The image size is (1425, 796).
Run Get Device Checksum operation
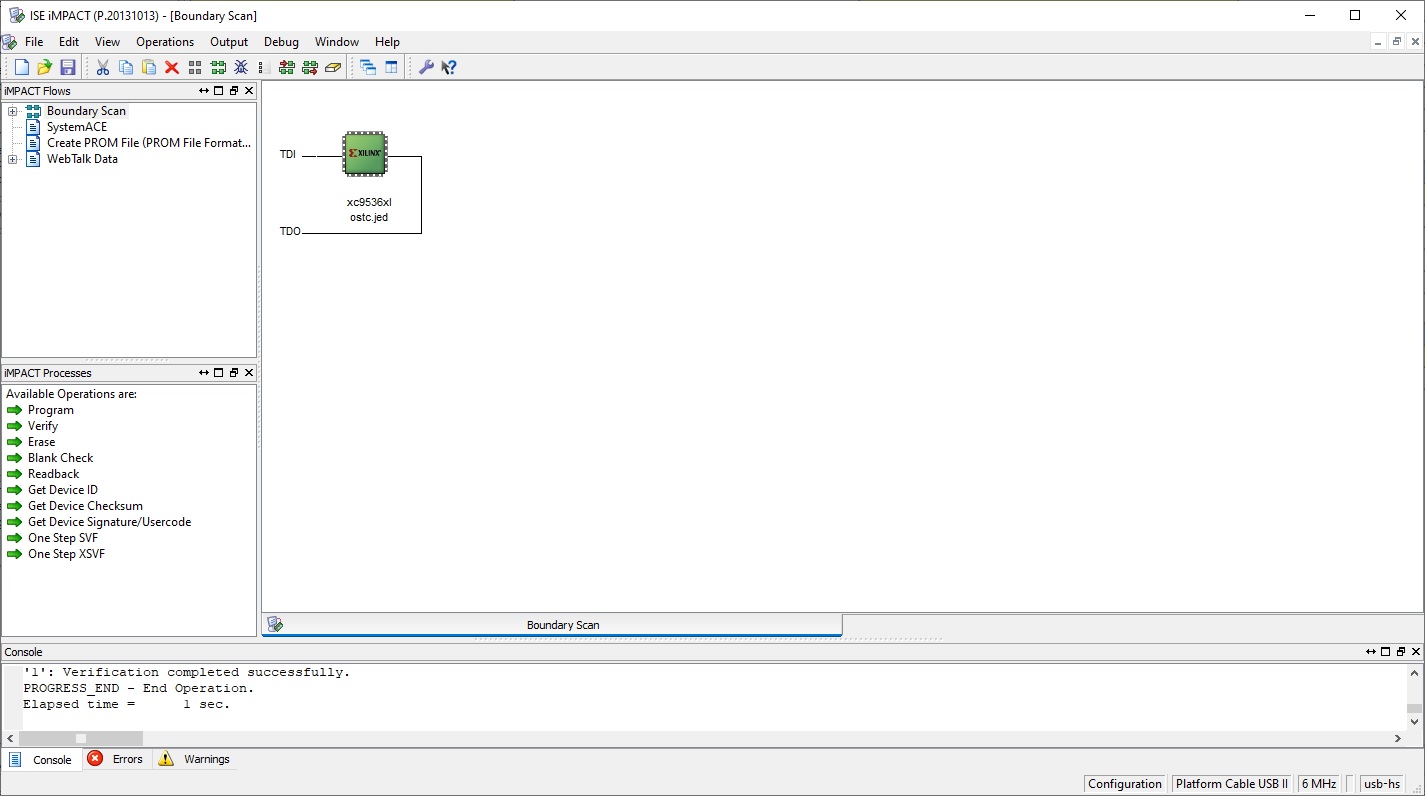(x=85, y=506)
